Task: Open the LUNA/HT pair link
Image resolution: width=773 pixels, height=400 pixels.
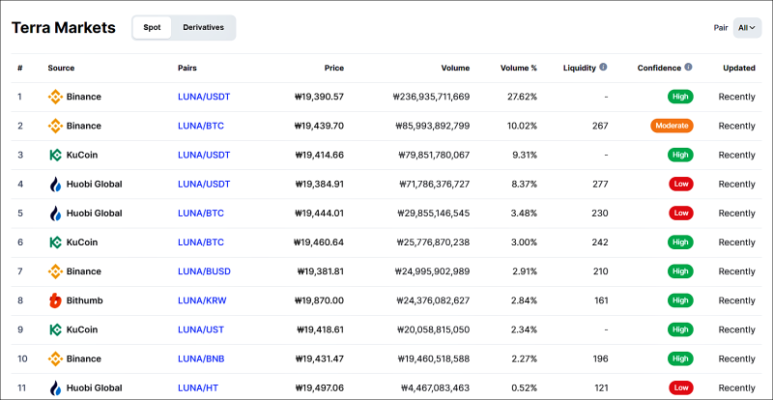Action: (198, 388)
